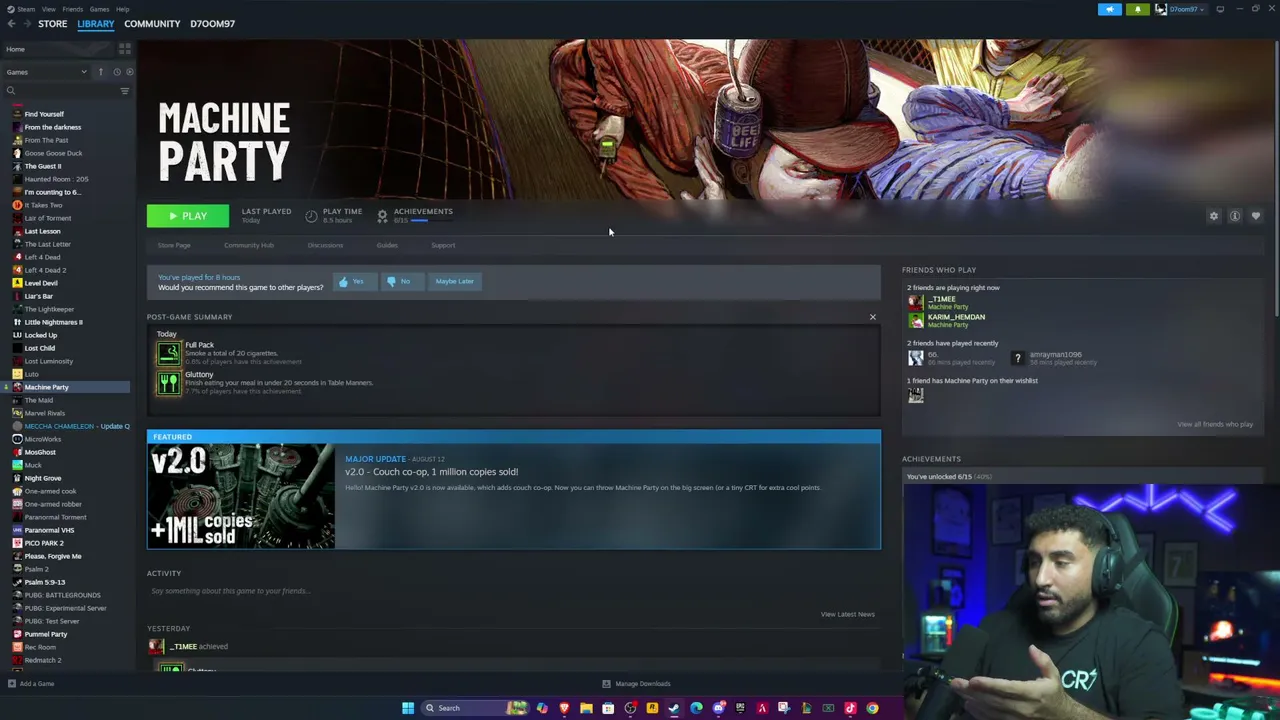Go back with the navigation back arrow

pyautogui.click(x=11, y=24)
